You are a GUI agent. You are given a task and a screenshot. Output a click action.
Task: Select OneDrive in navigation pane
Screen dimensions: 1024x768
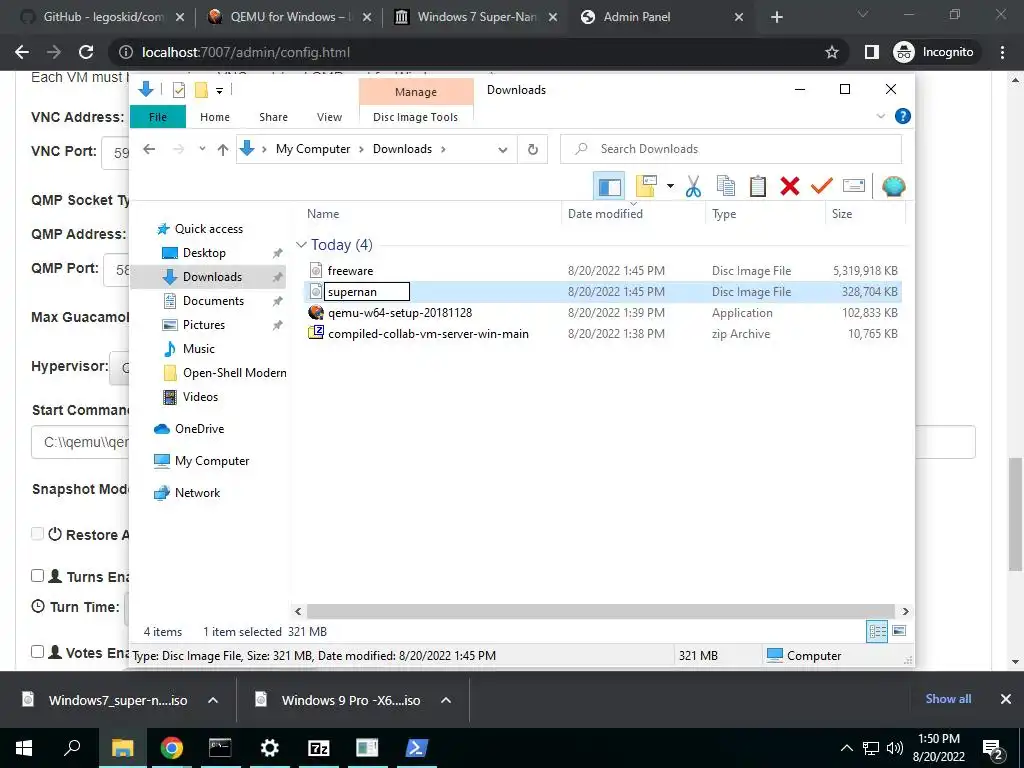click(x=199, y=429)
